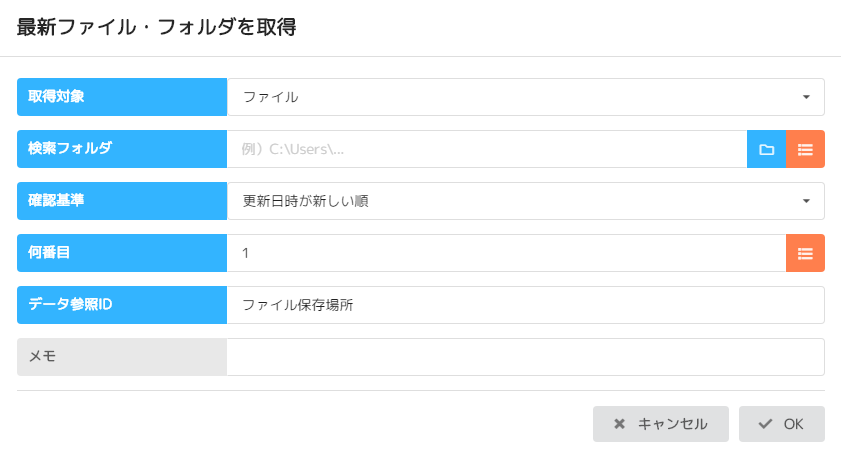The image size is (841, 461).
Task: Confirm with the OK button
Action: tap(782, 424)
